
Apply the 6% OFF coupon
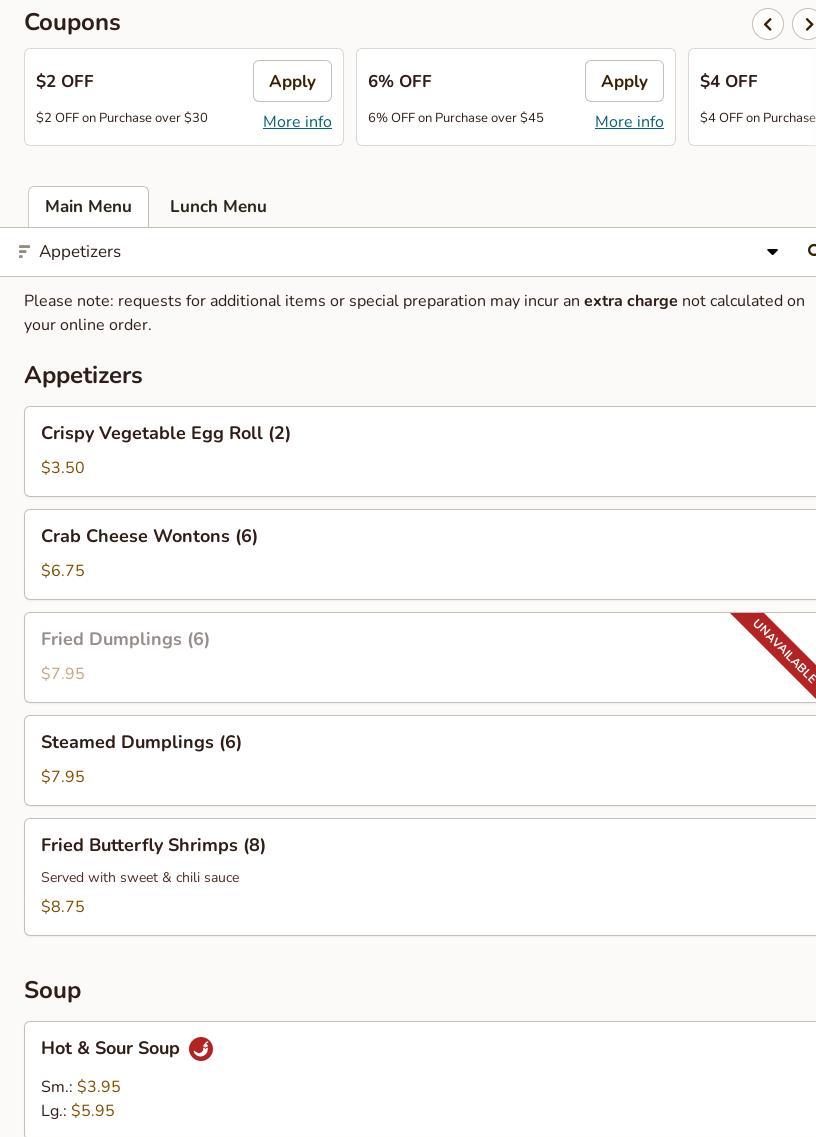[x=624, y=81]
